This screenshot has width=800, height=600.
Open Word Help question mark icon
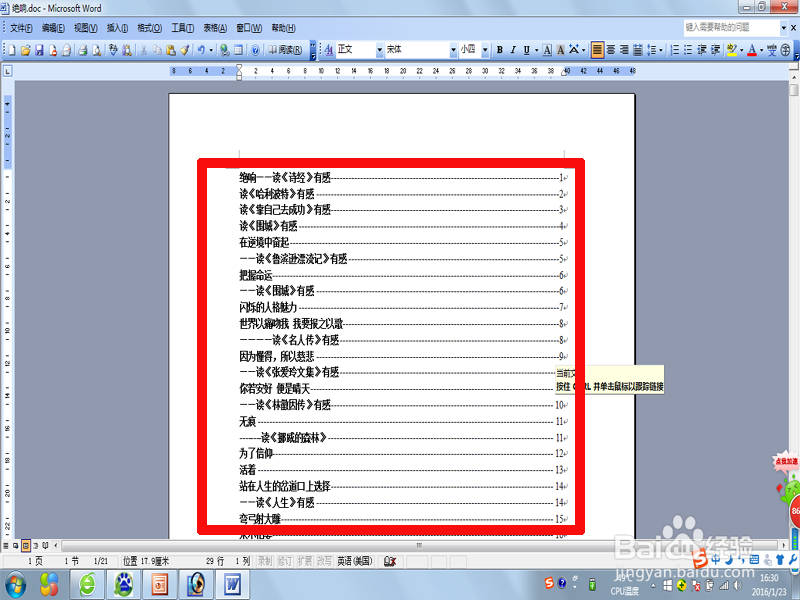click(256, 50)
